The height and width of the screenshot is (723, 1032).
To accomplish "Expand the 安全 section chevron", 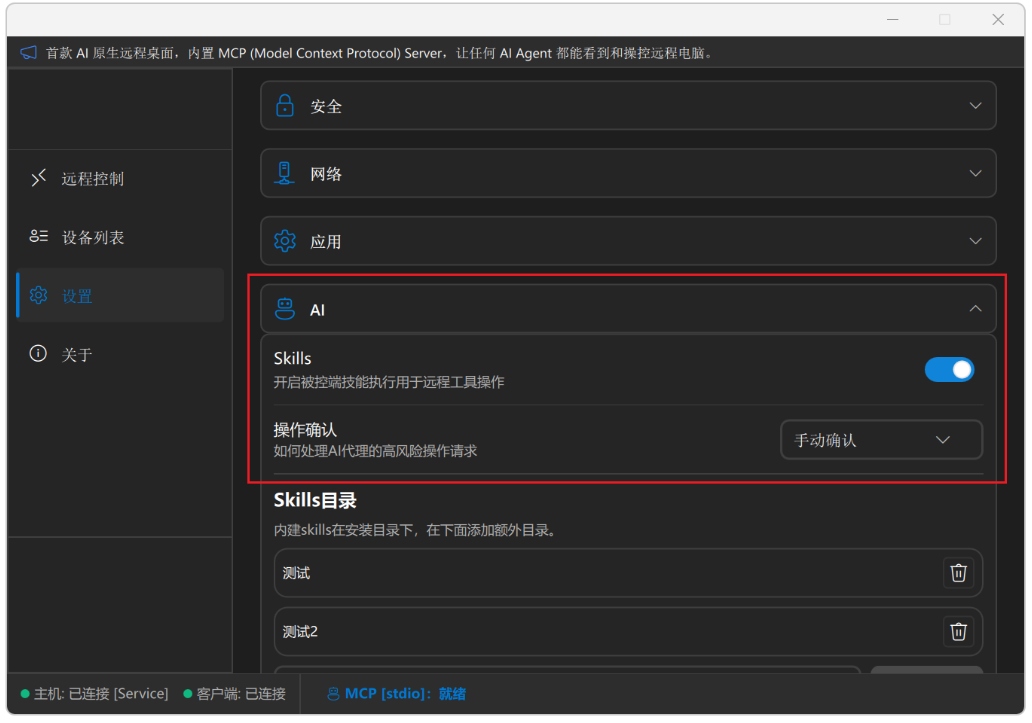I will click(975, 106).
